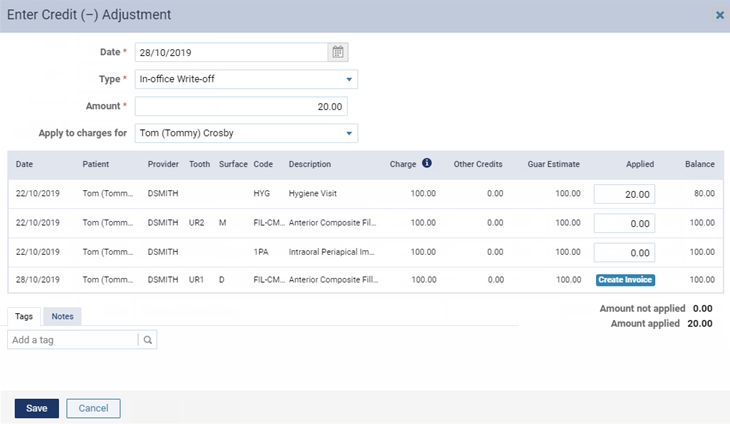This screenshot has height=424, width=730.
Task: Select the Tags tab
Action: pyautogui.click(x=24, y=316)
